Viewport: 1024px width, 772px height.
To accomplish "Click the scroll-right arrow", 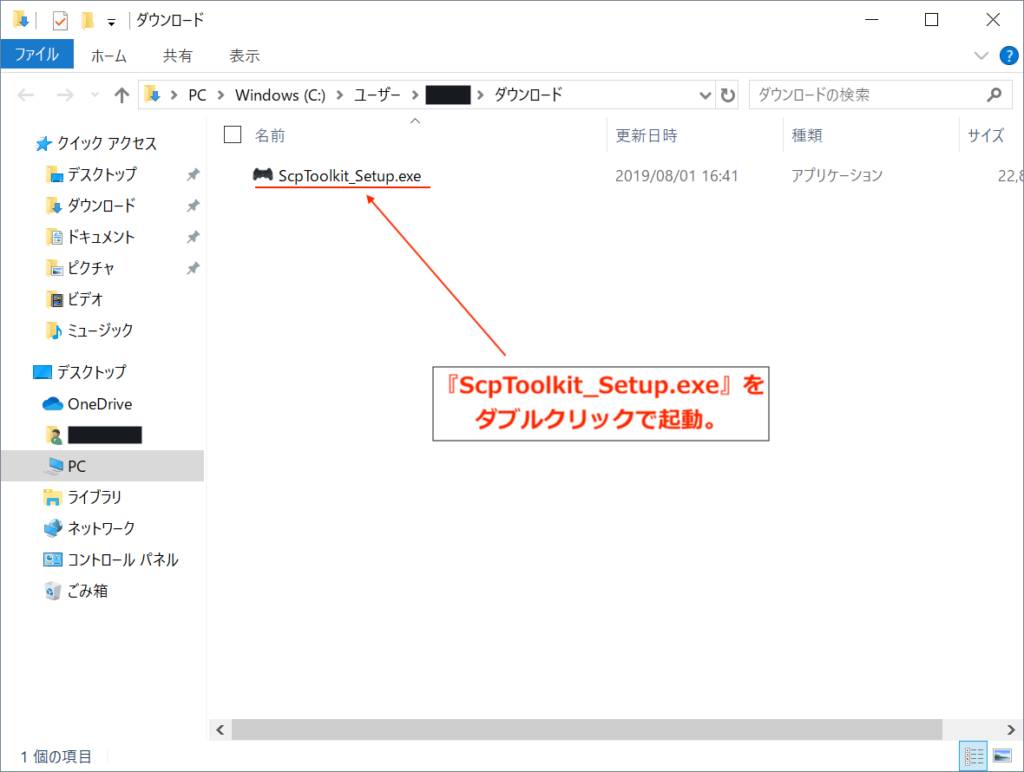I will coord(1011,730).
